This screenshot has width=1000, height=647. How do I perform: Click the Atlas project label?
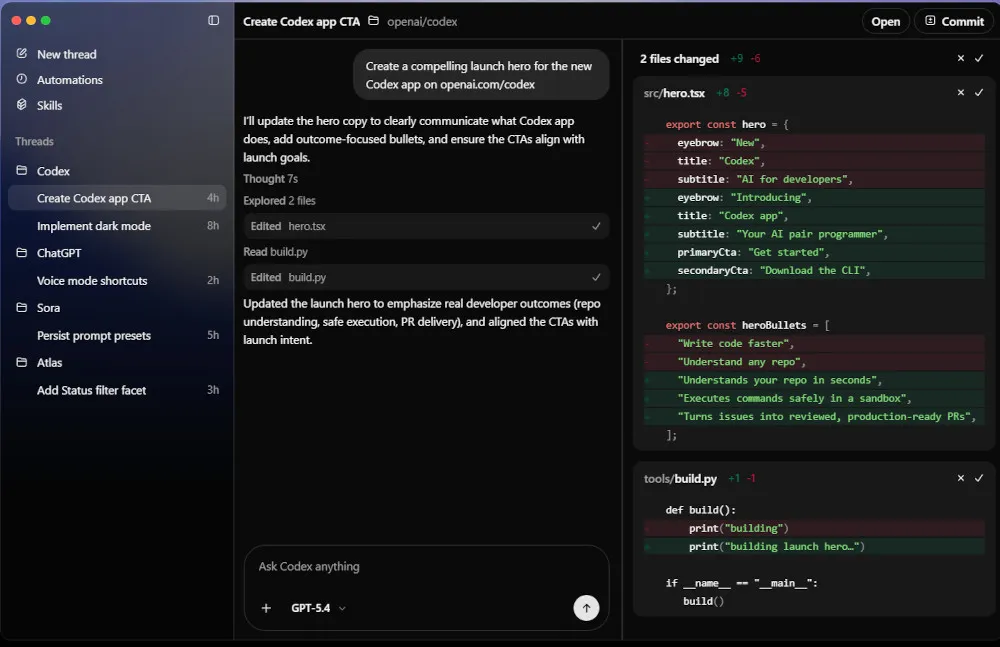(49, 362)
